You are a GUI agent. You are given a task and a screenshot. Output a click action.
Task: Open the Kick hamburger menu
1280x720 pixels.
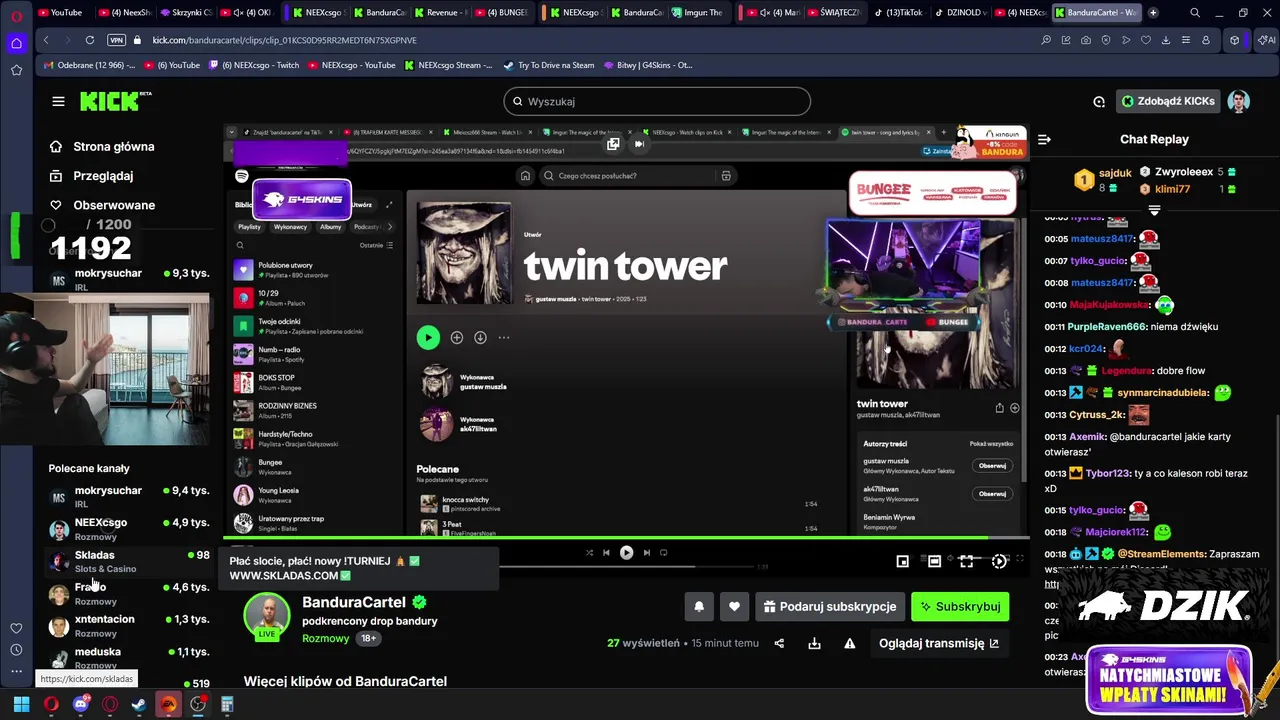click(58, 101)
